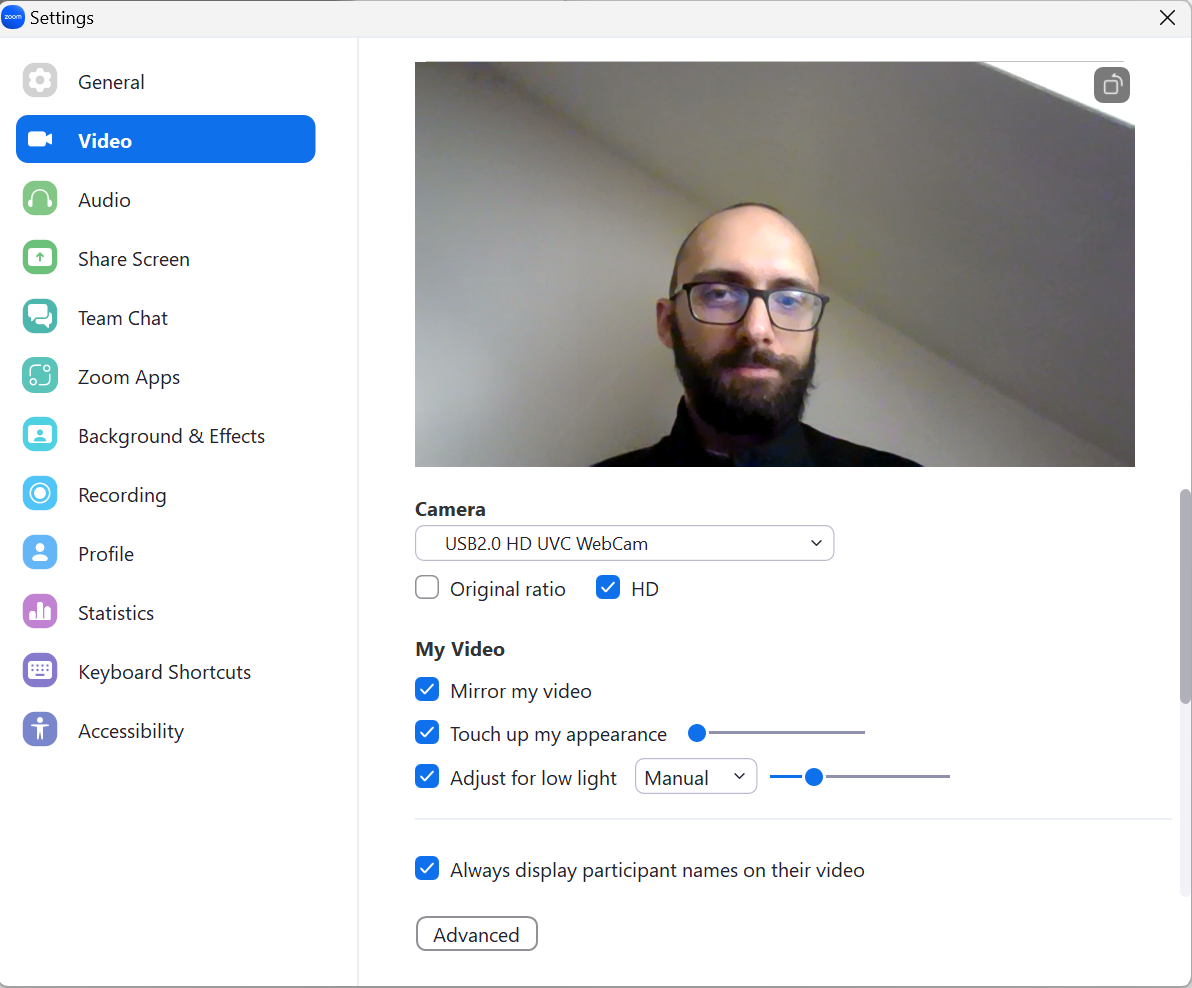Open the Share Screen settings
The width and height of the screenshot is (1192, 988).
pyautogui.click(x=166, y=258)
